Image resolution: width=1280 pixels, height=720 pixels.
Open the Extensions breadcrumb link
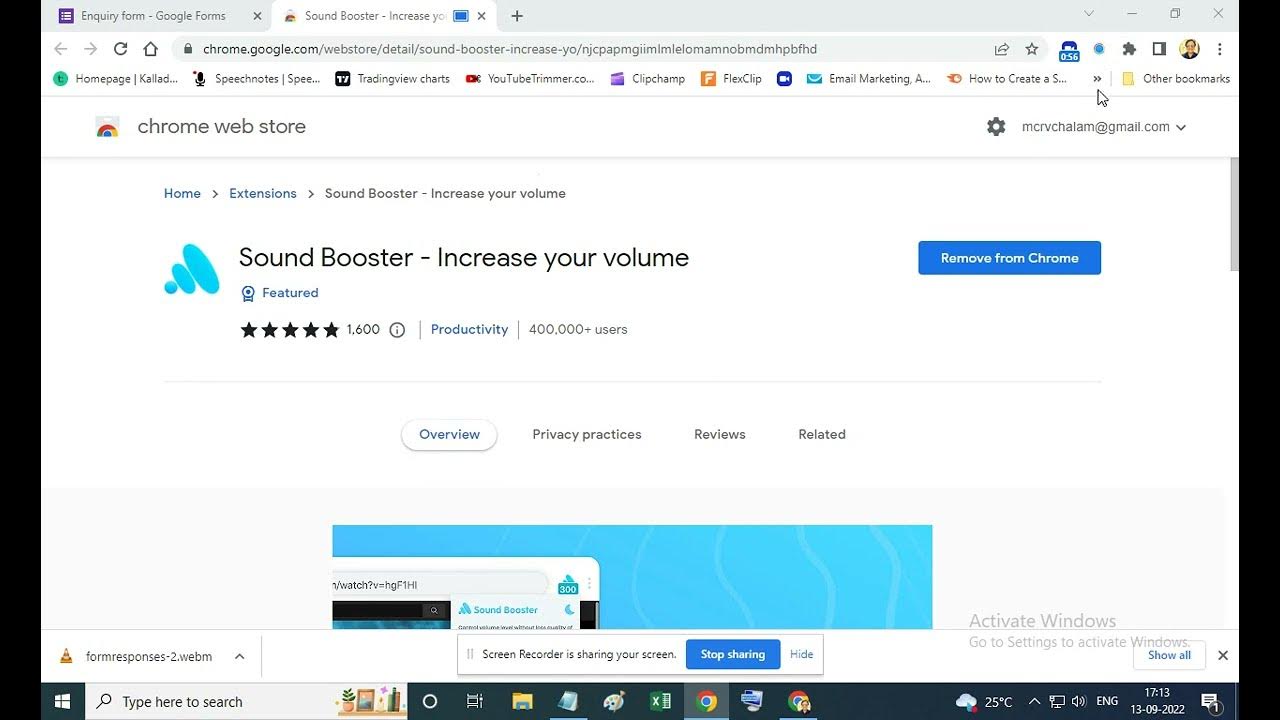point(263,194)
